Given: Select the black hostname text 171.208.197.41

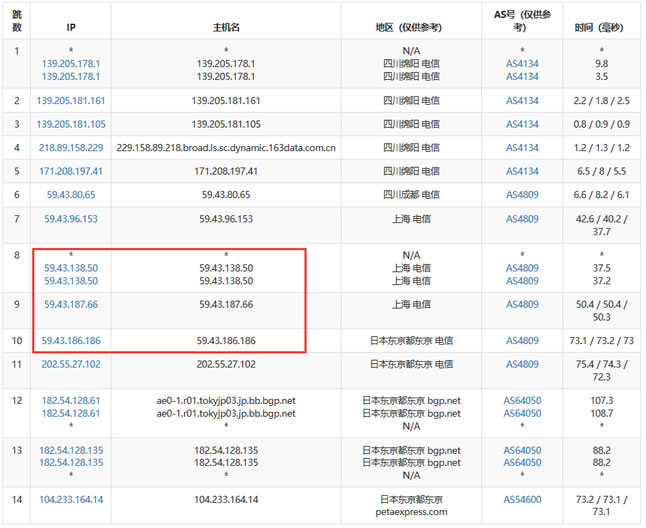Looking at the screenshot, I should pos(226,171).
